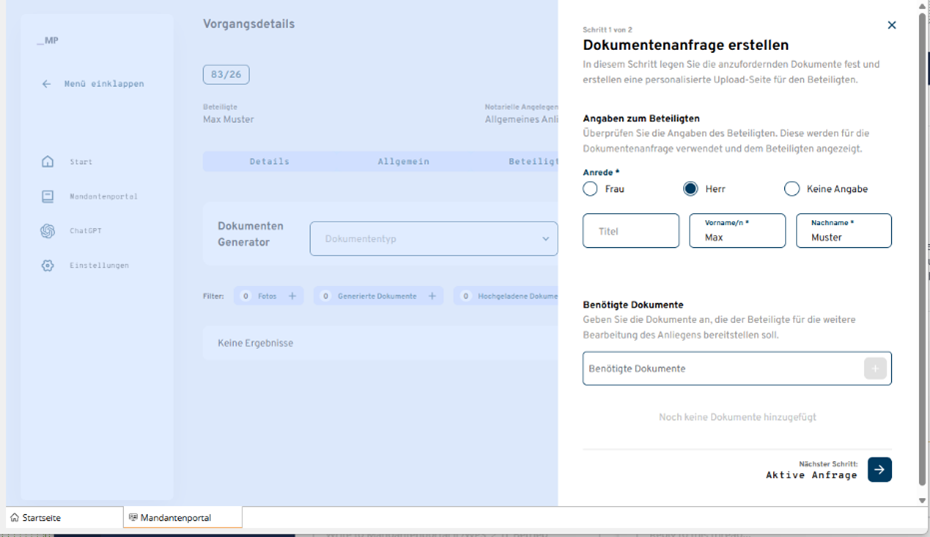
Task: Proceed with the next step arrow button
Action: click(880, 469)
